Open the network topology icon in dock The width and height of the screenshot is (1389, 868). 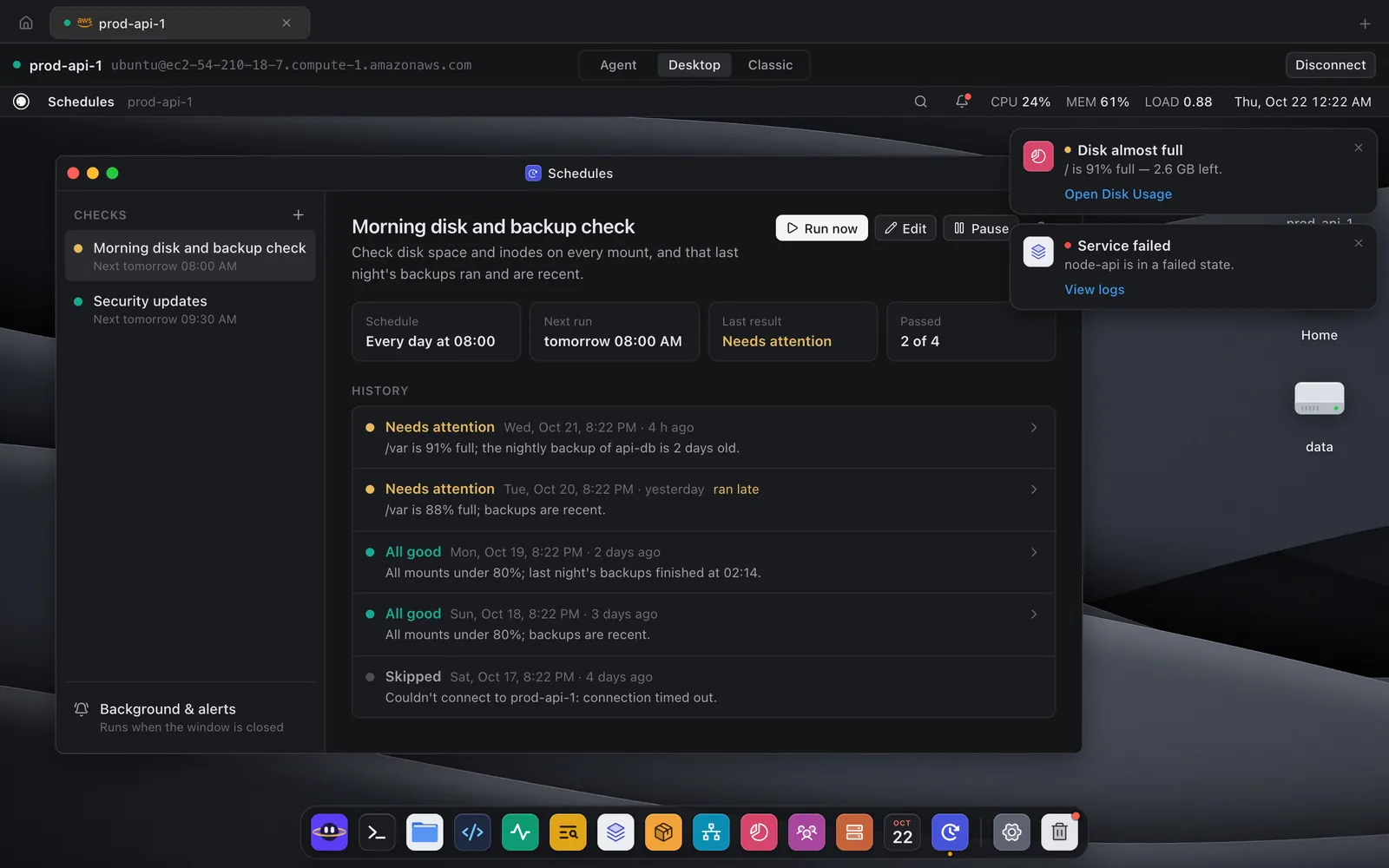[711, 832]
